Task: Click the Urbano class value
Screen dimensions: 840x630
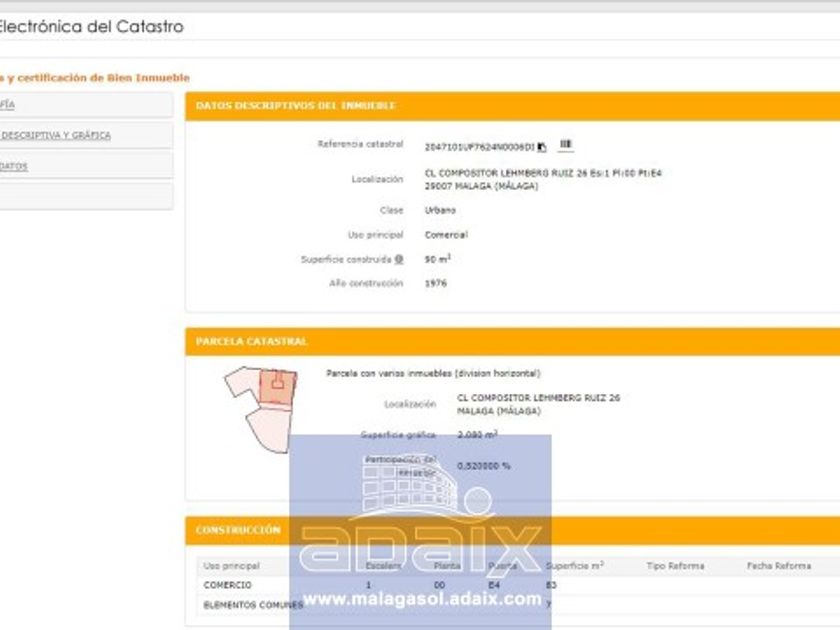Action: [440, 210]
